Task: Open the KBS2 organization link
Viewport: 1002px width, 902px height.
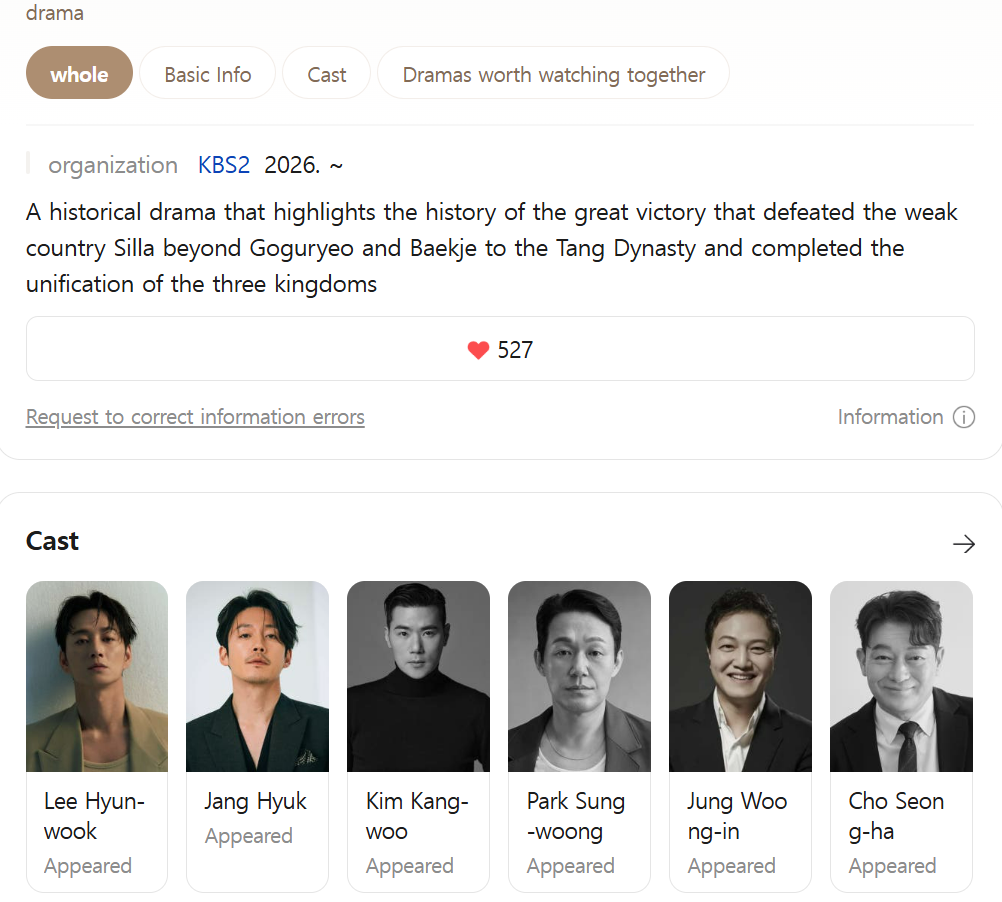Action: [224, 165]
